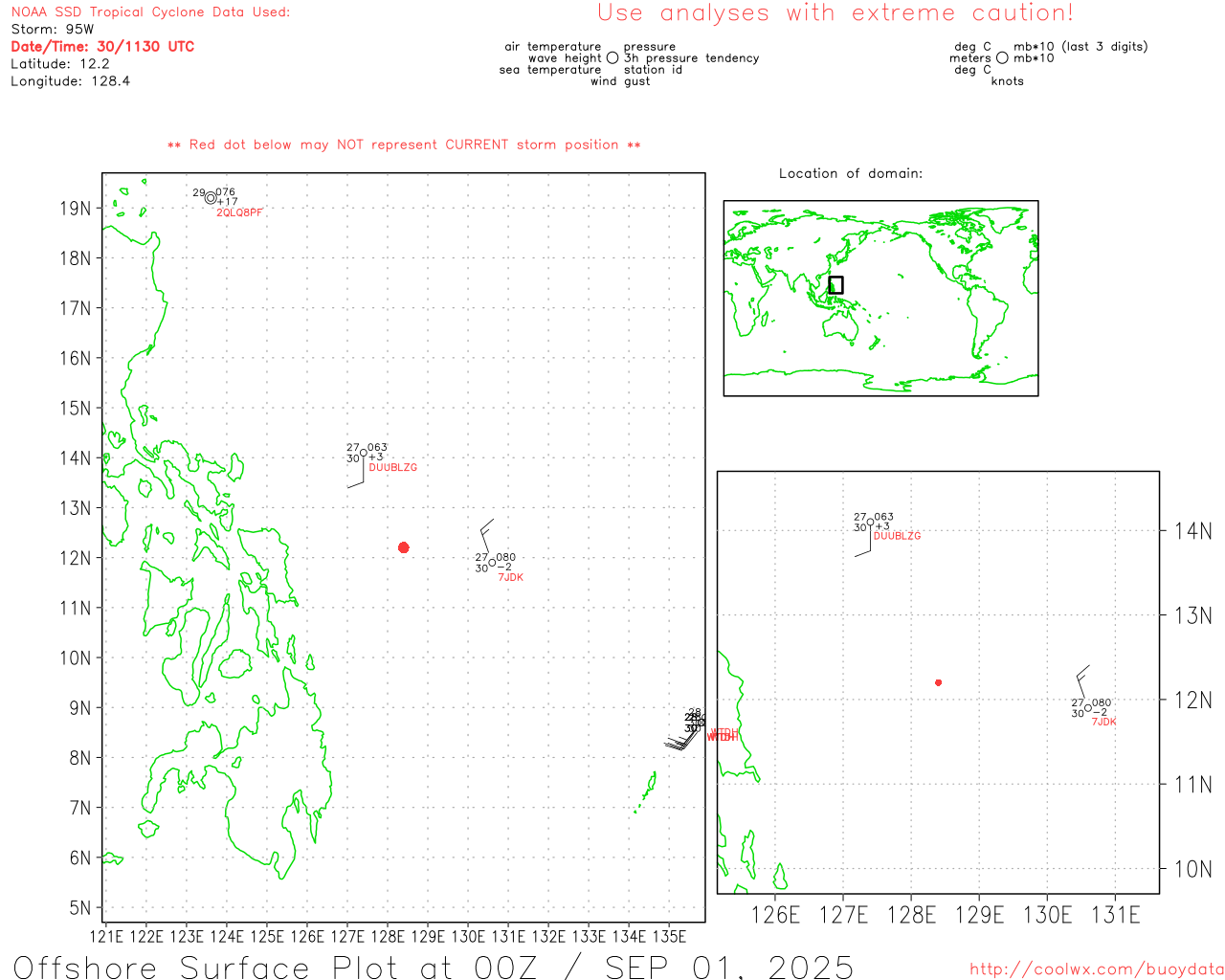
Task: Click the 'Longitude: 128.4' text
Action: 71,81
